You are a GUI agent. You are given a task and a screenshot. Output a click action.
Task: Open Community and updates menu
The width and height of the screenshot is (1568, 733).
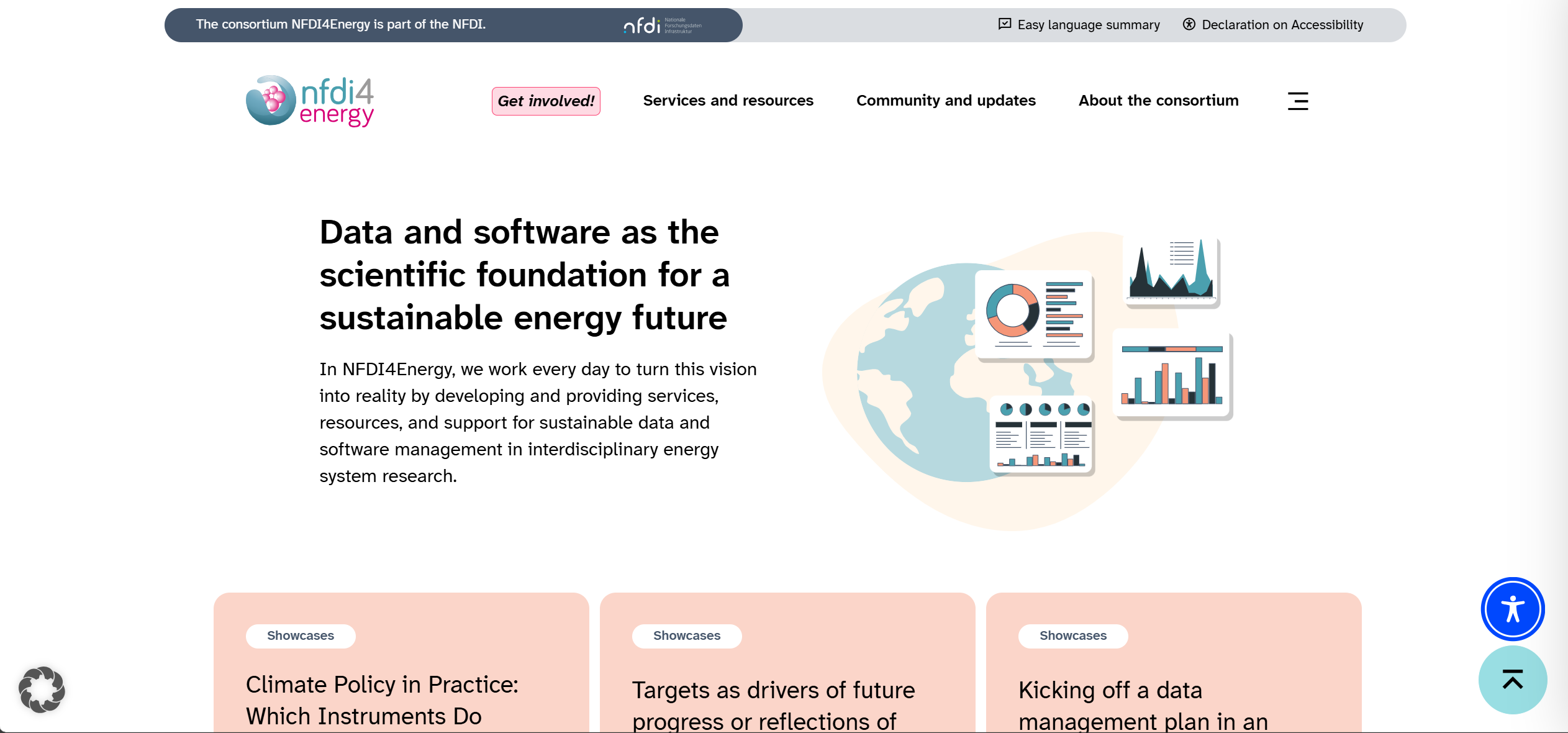point(946,101)
